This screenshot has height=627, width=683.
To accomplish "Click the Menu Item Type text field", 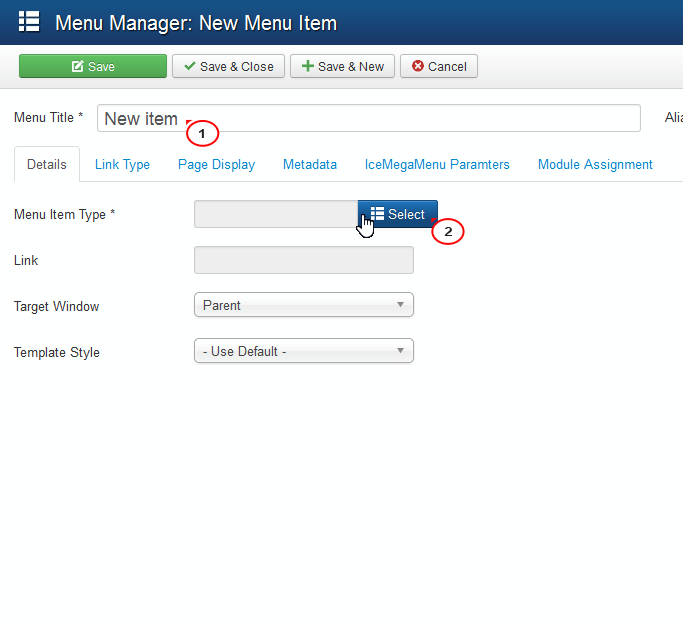I will point(276,214).
